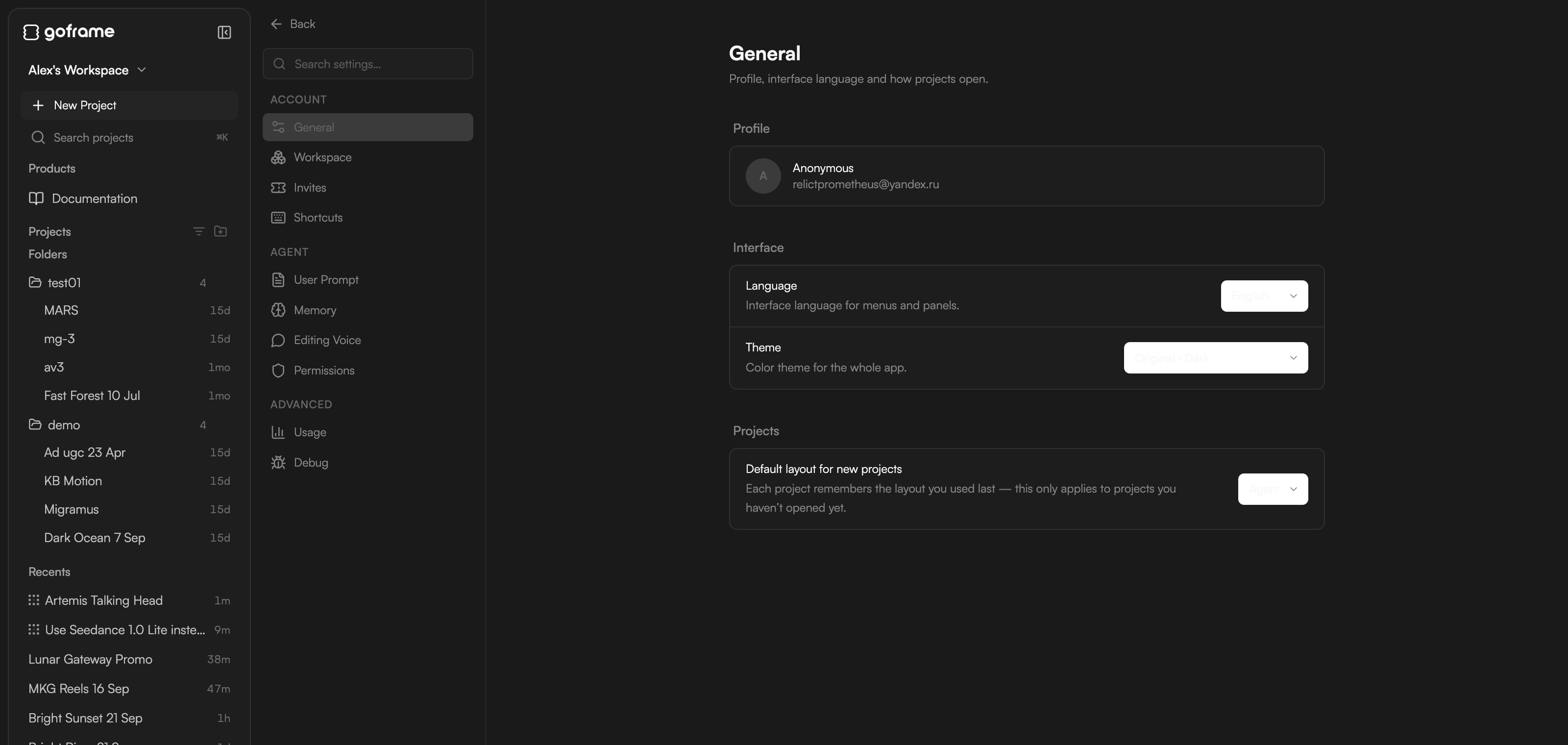Click the search icon in Search projects
The height and width of the screenshot is (745, 1568).
[38, 138]
